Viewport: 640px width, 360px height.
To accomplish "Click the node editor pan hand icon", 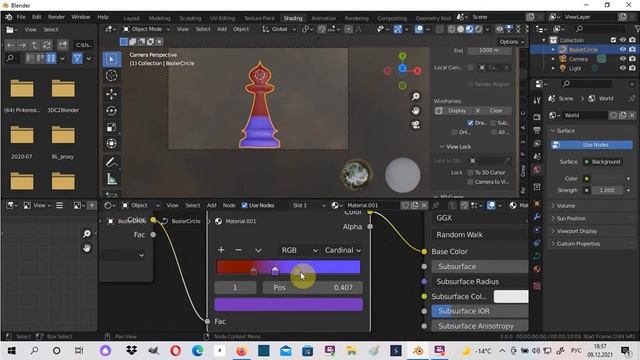I will click(87, 248).
